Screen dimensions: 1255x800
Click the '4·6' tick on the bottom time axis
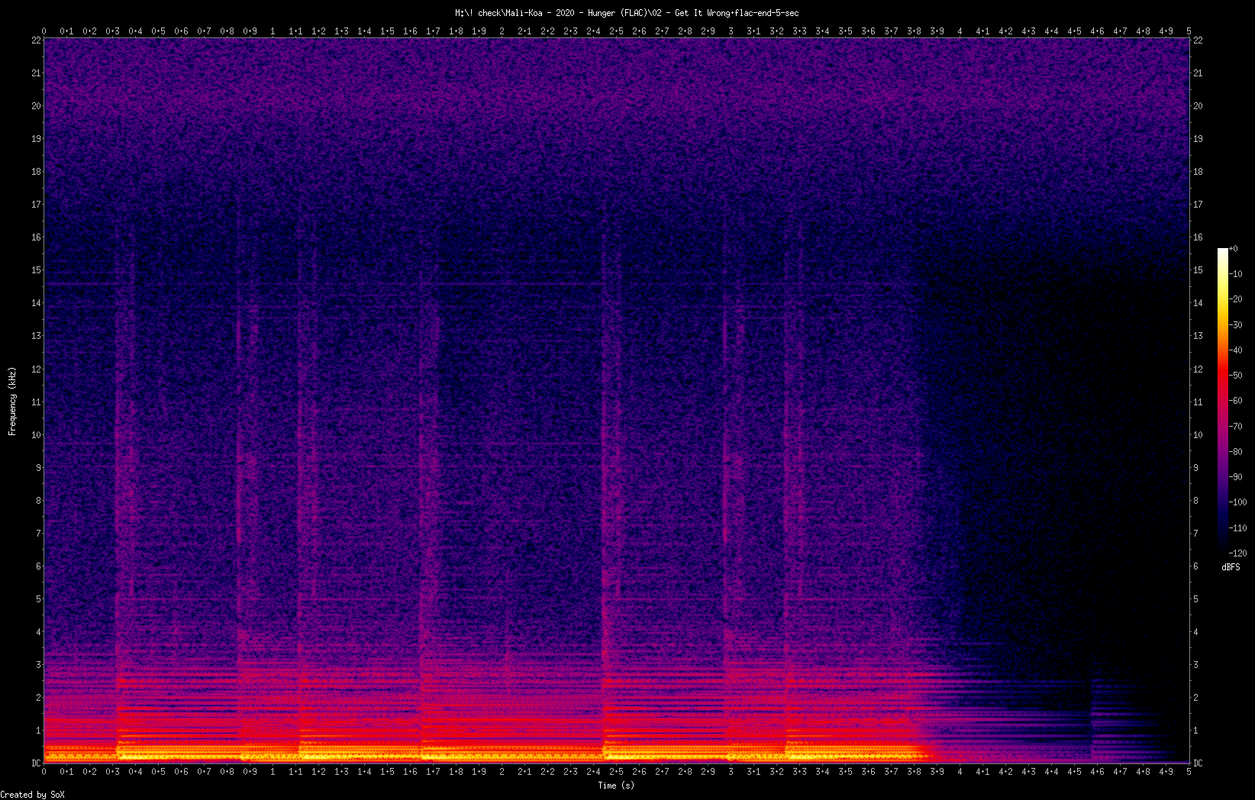pos(1097,773)
